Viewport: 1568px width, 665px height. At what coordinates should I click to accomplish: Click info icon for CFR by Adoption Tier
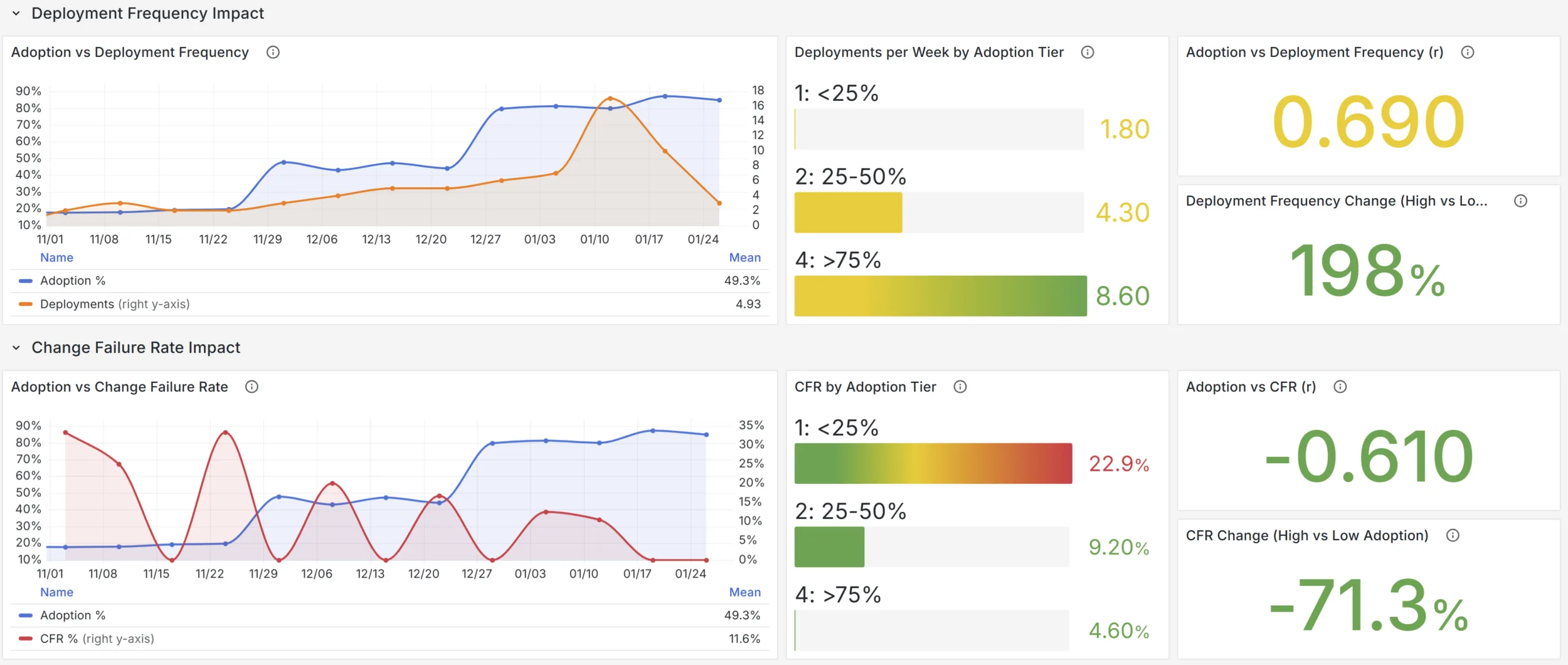(960, 387)
